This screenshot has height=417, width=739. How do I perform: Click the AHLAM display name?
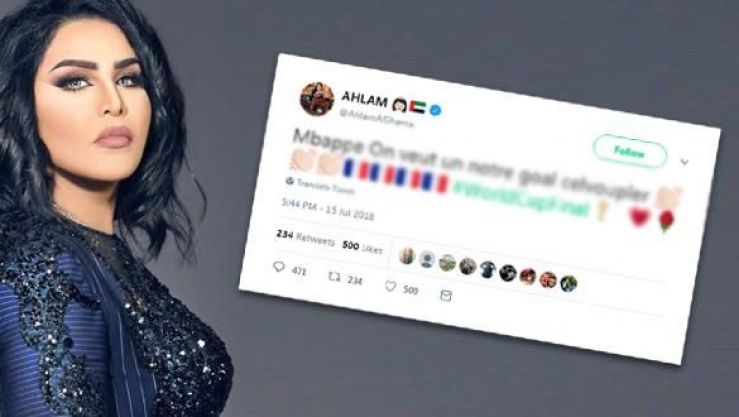tap(364, 98)
